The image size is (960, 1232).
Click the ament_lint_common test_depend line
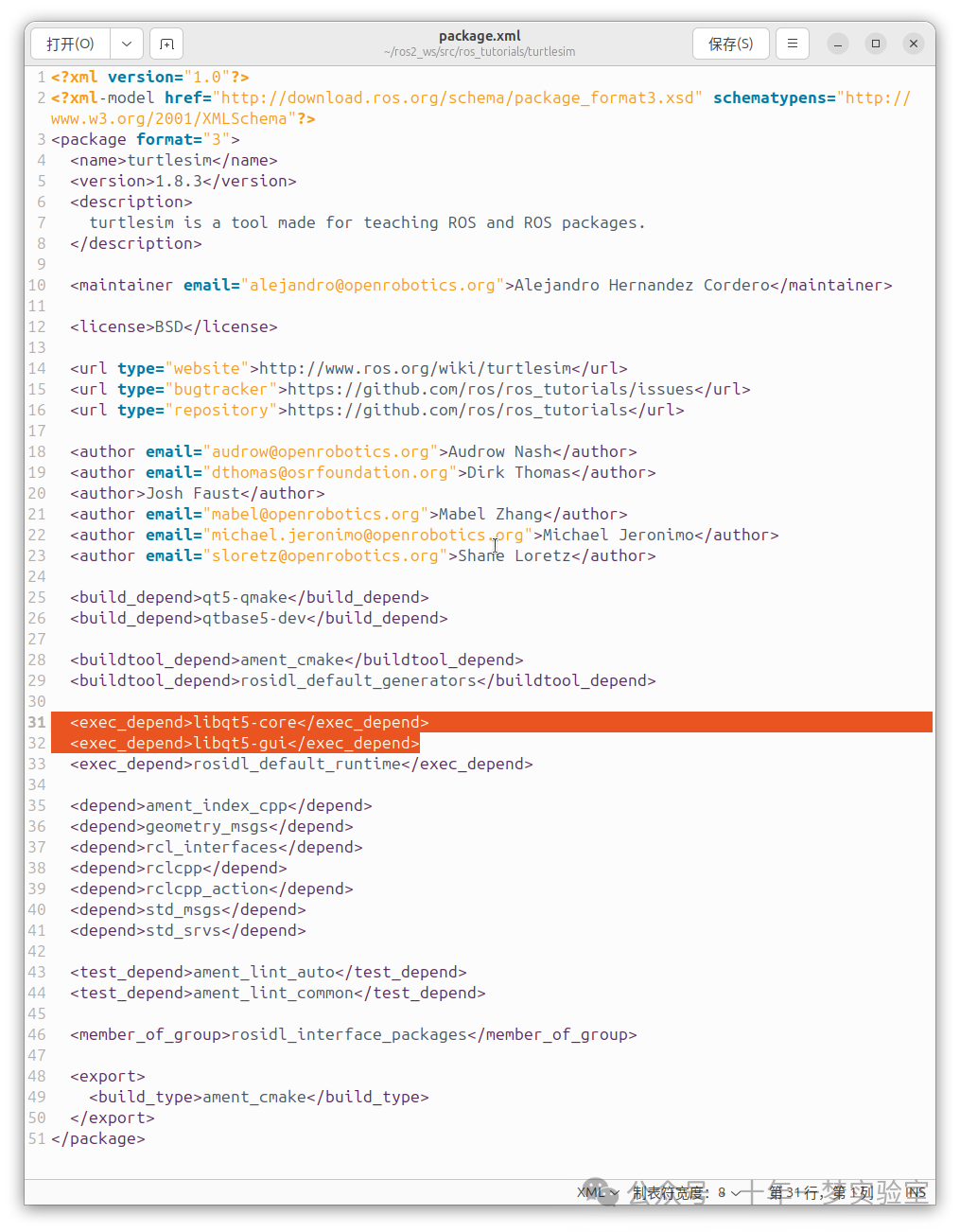pyautogui.click(x=278, y=993)
